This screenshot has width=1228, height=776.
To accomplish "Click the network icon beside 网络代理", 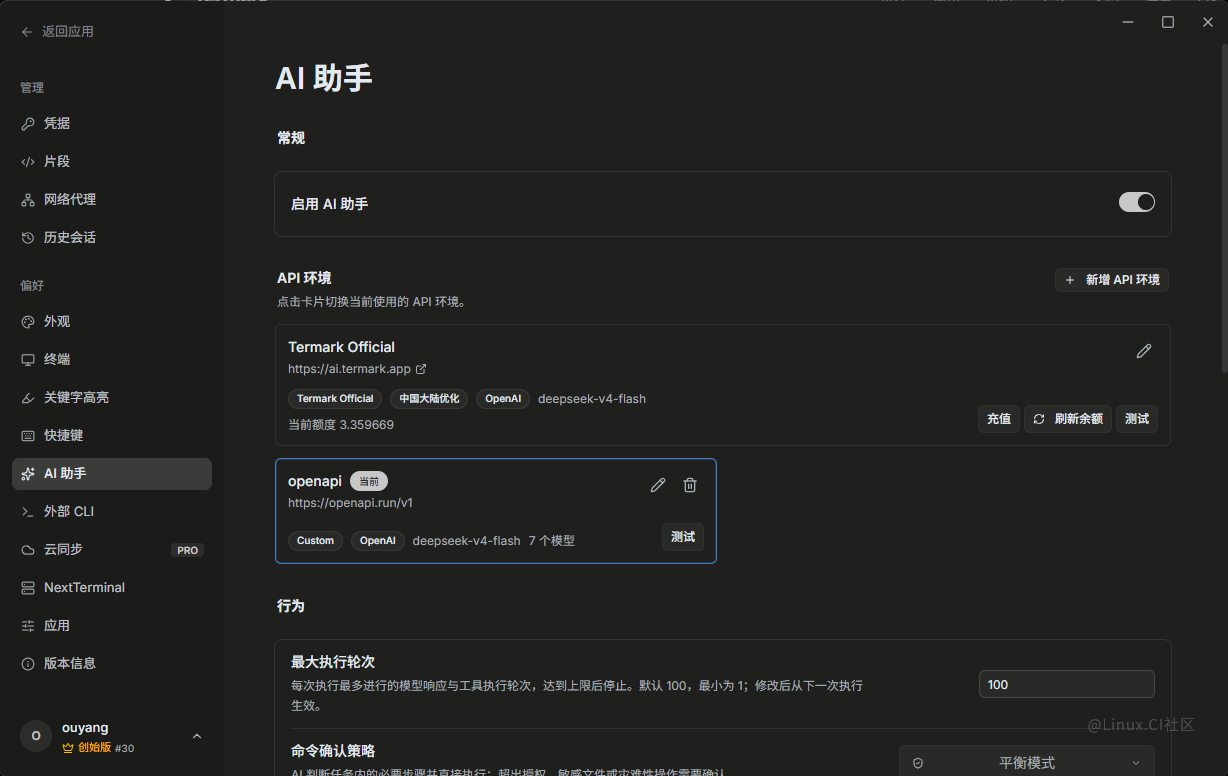I will (28, 200).
